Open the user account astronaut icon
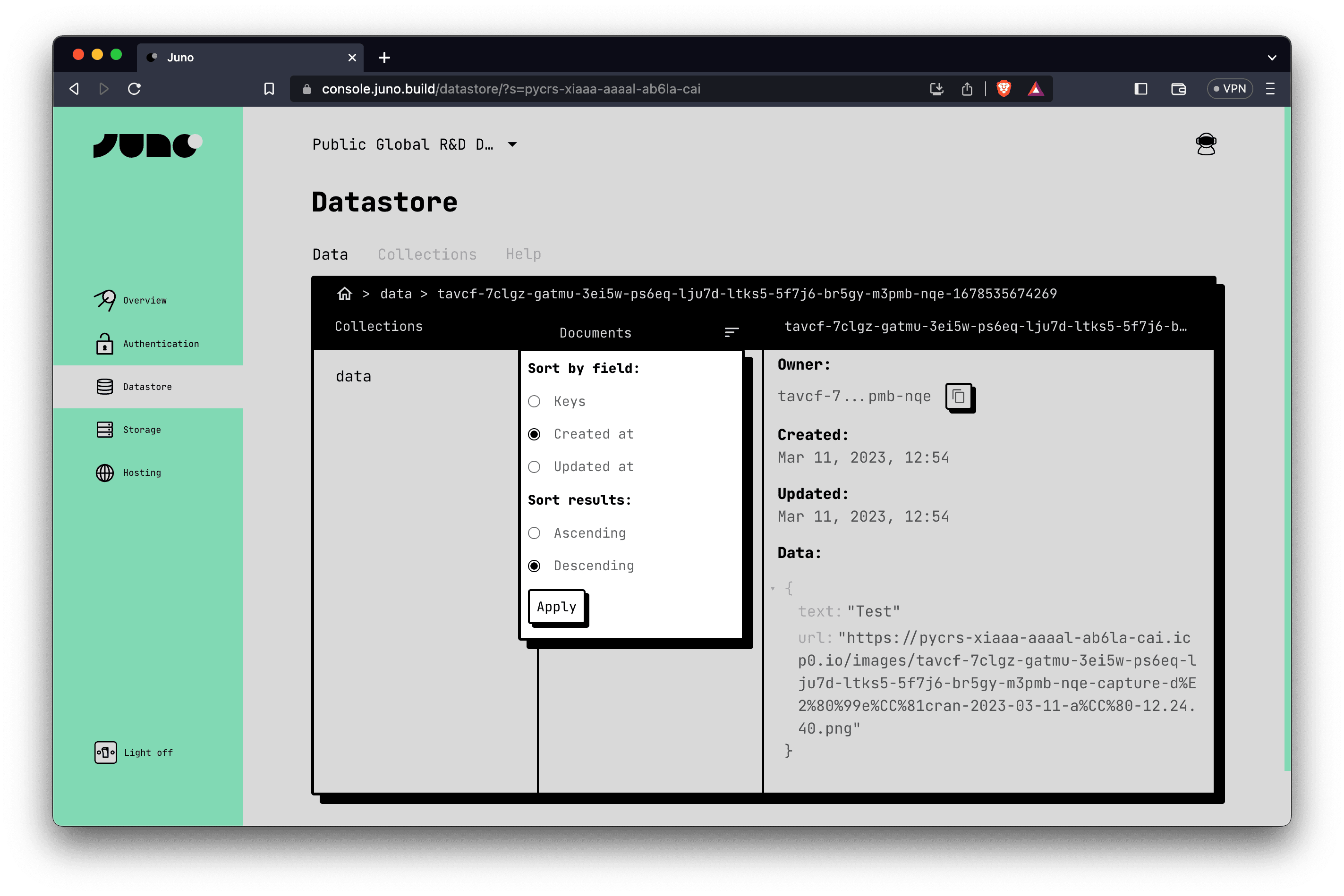The width and height of the screenshot is (1344, 896). pyautogui.click(x=1206, y=144)
